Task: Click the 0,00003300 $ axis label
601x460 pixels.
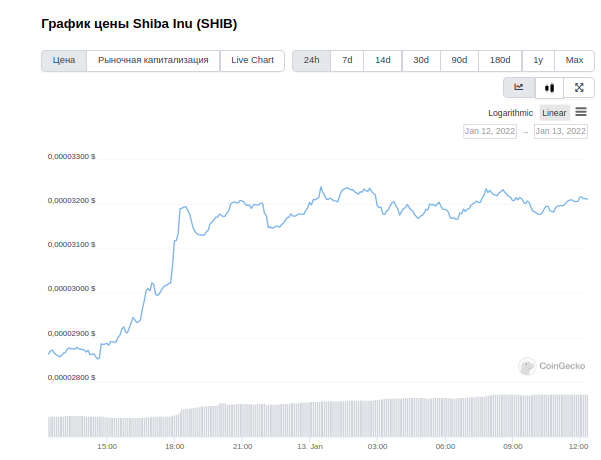Action: pyautogui.click(x=71, y=156)
